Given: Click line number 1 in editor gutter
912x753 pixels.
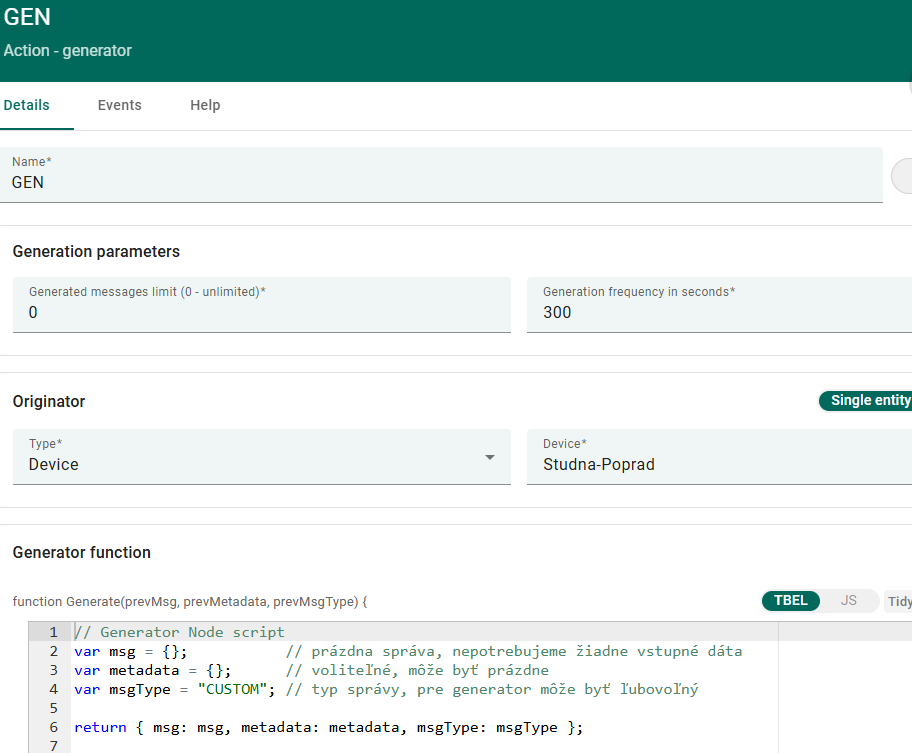Looking at the screenshot, I should click(x=53, y=632).
